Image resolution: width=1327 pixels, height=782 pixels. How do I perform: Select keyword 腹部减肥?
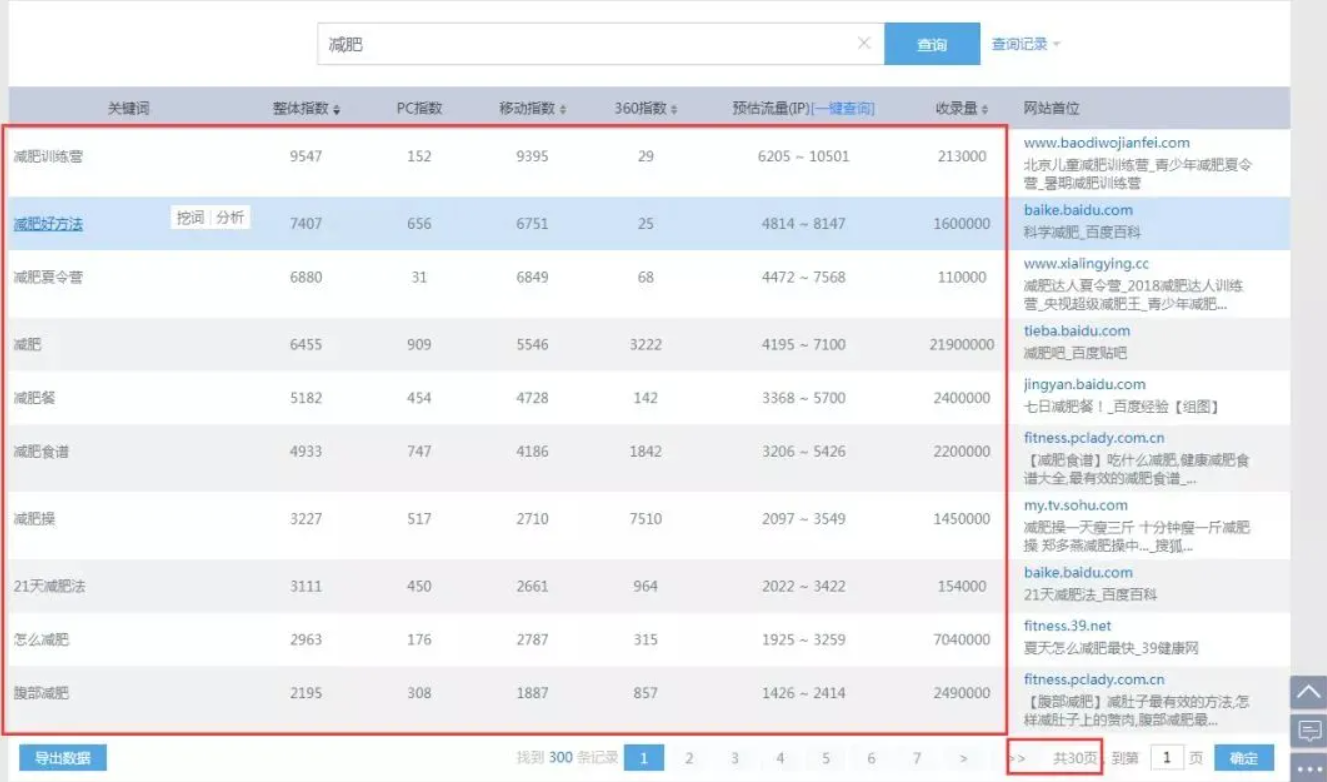(x=41, y=693)
